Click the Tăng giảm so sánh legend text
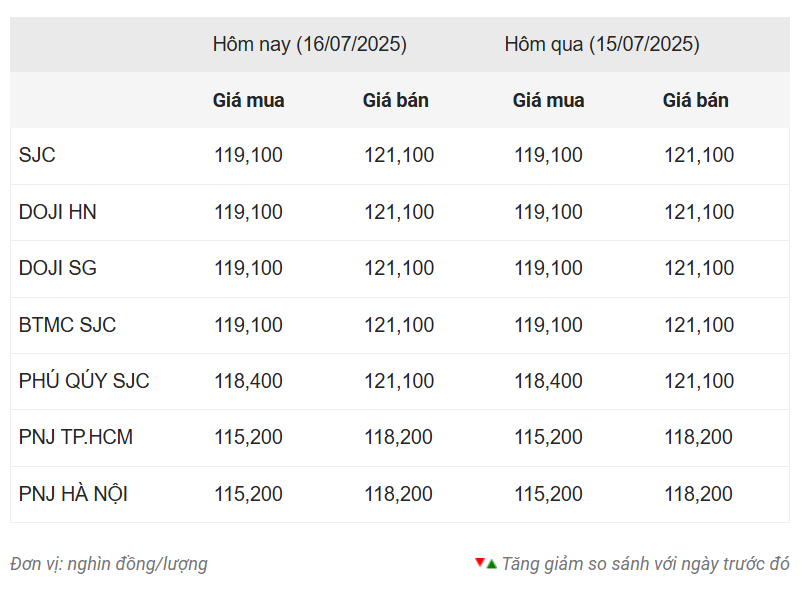The width and height of the screenshot is (803, 595). (645, 564)
